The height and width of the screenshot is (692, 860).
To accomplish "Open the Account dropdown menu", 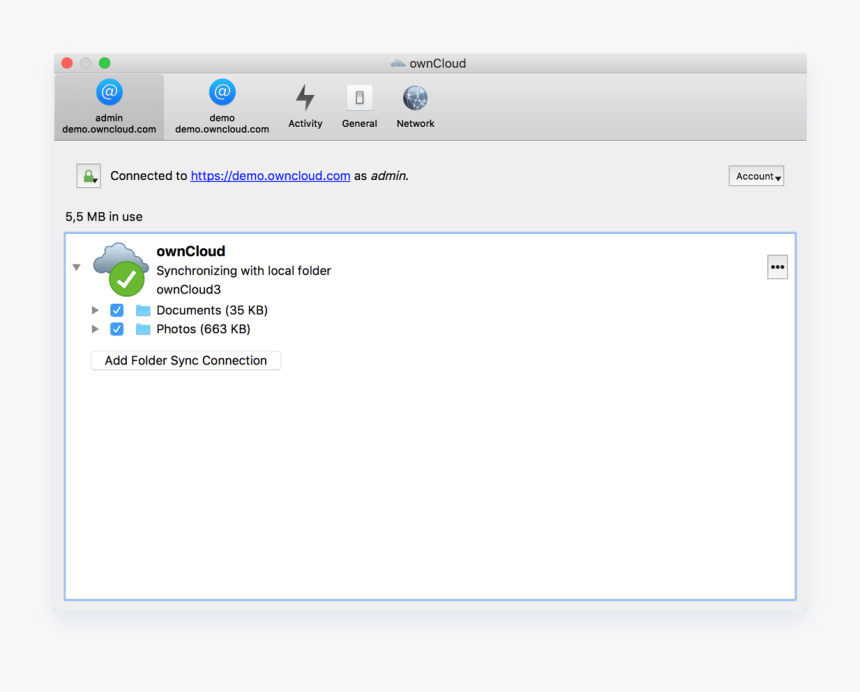I will pos(756,175).
